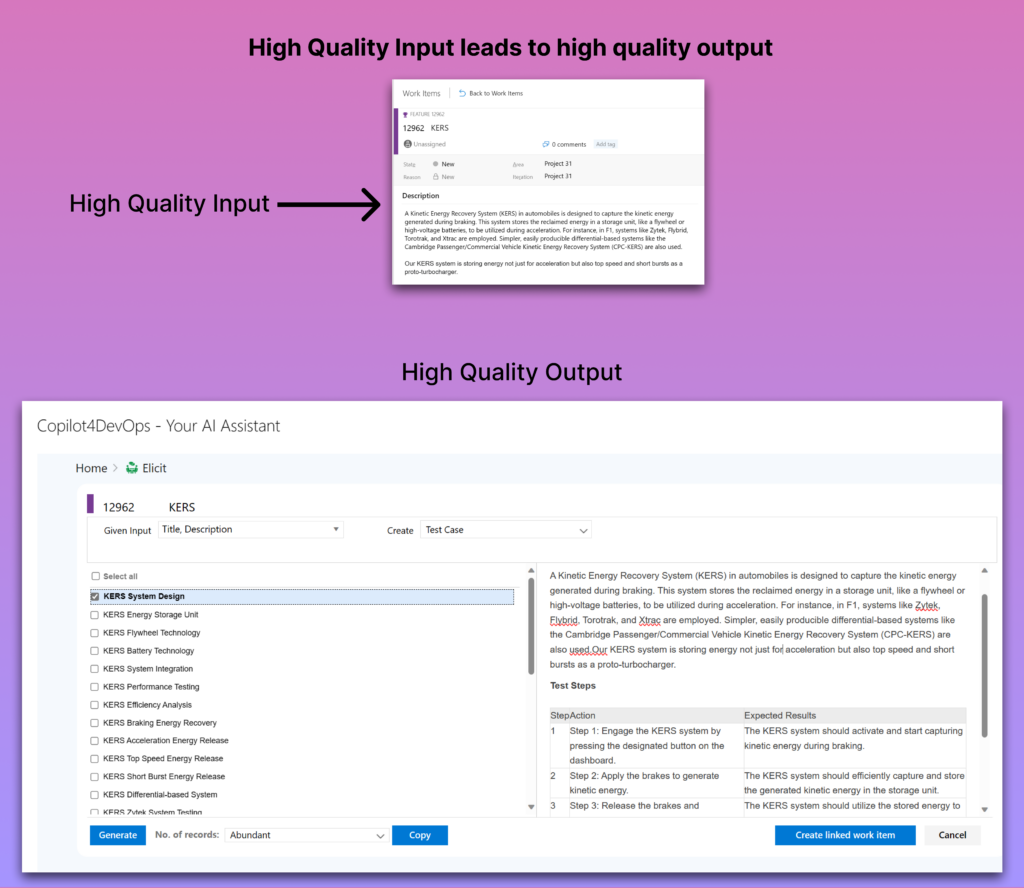The height and width of the screenshot is (888, 1024).
Task: Click the State New value
Action: pyautogui.click(x=447, y=165)
